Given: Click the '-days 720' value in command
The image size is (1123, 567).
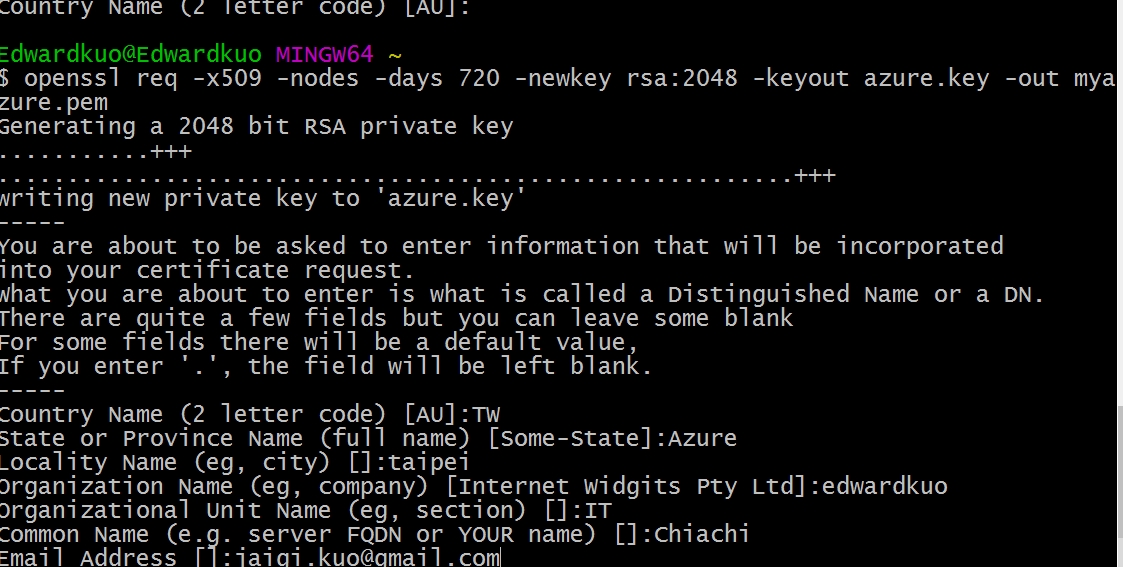Looking at the screenshot, I should coord(437,78).
